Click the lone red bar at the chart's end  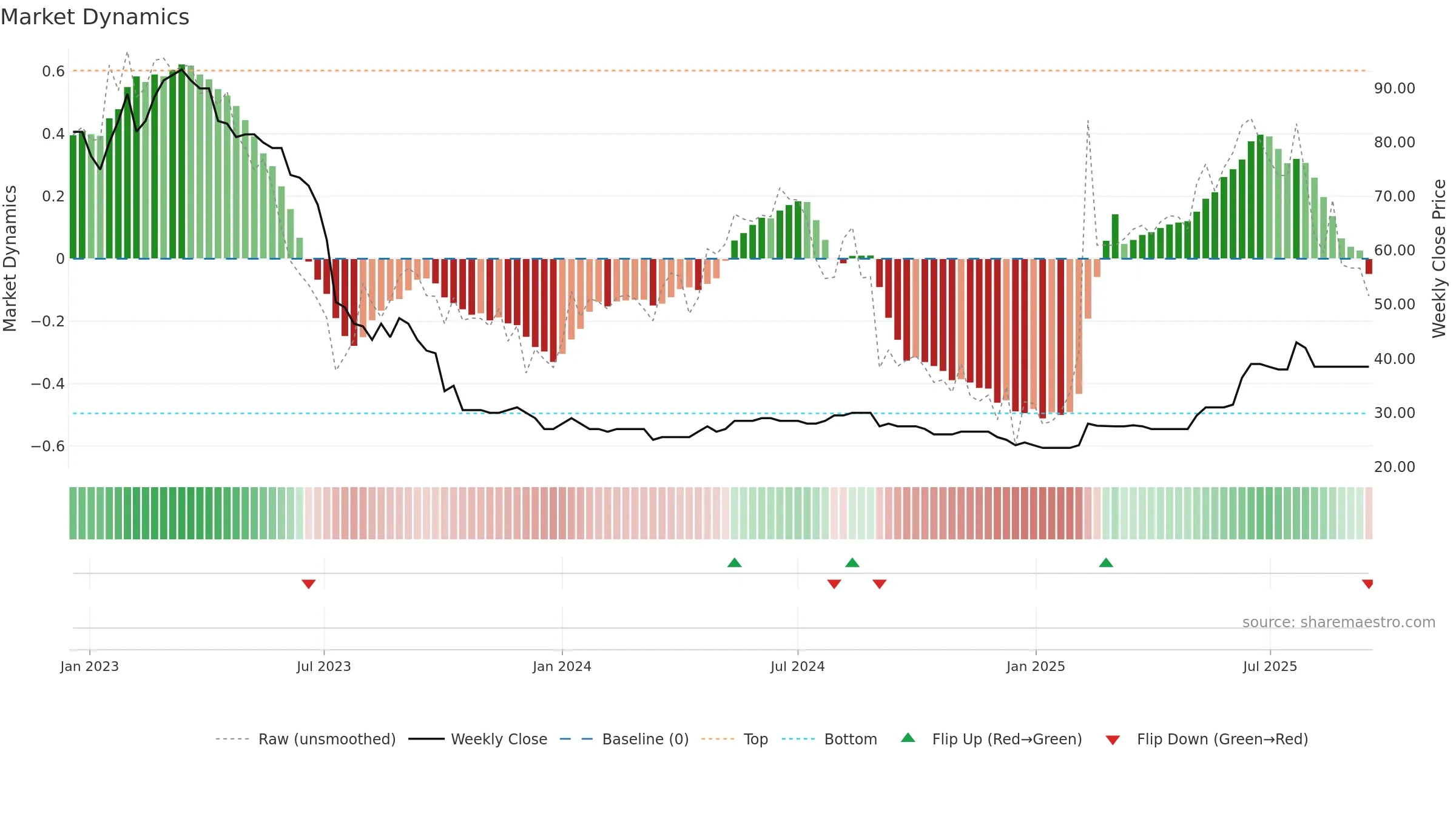tap(1369, 266)
